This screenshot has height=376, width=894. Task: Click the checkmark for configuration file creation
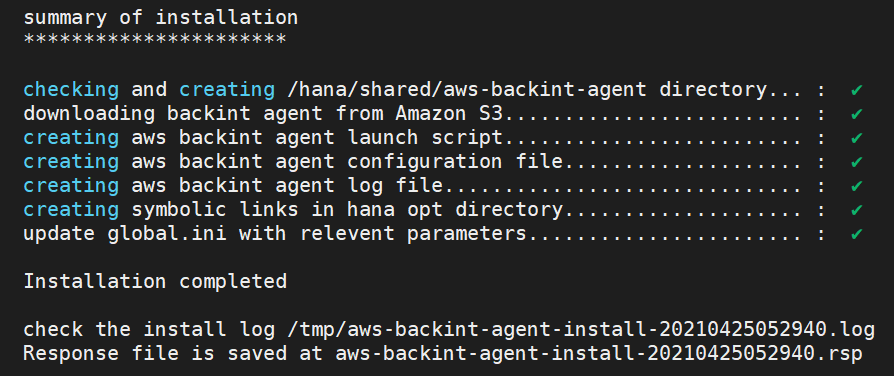pos(856,162)
